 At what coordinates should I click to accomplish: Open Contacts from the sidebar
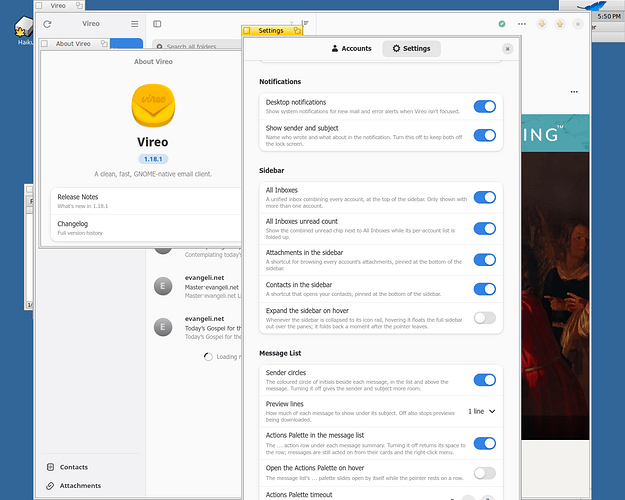pos(91,467)
